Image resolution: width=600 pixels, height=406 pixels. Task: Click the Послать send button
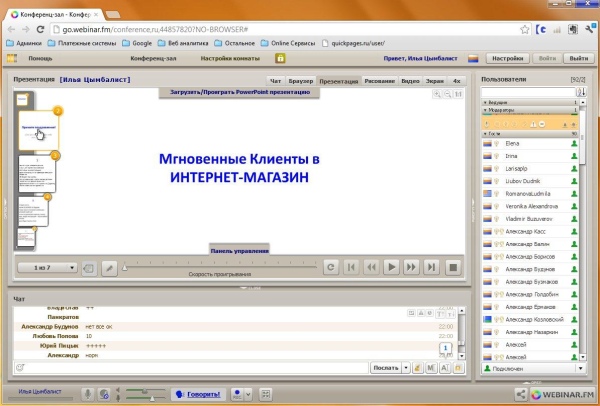coord(387,368)
